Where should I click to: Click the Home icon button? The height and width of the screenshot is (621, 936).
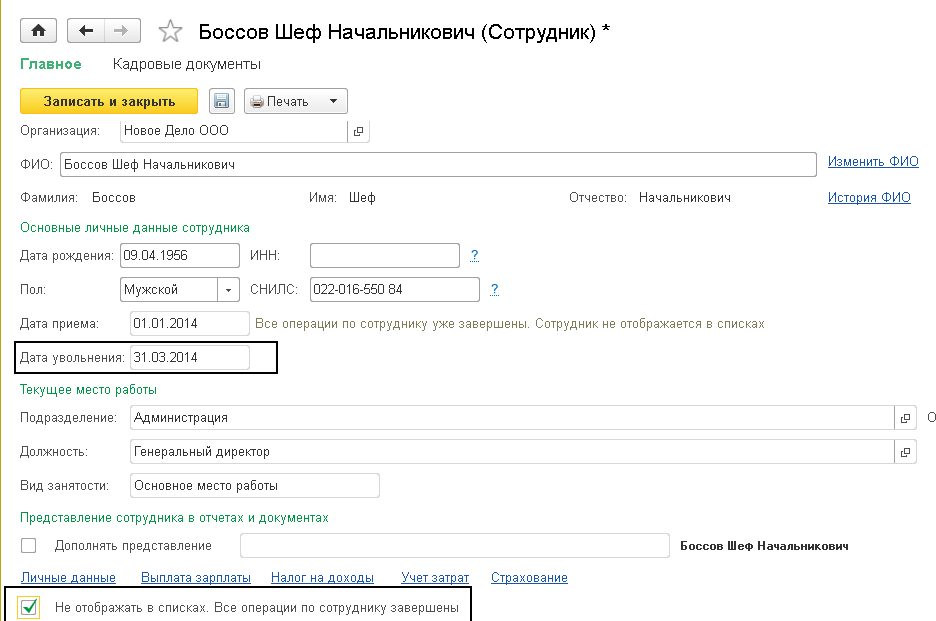point(39,31)
